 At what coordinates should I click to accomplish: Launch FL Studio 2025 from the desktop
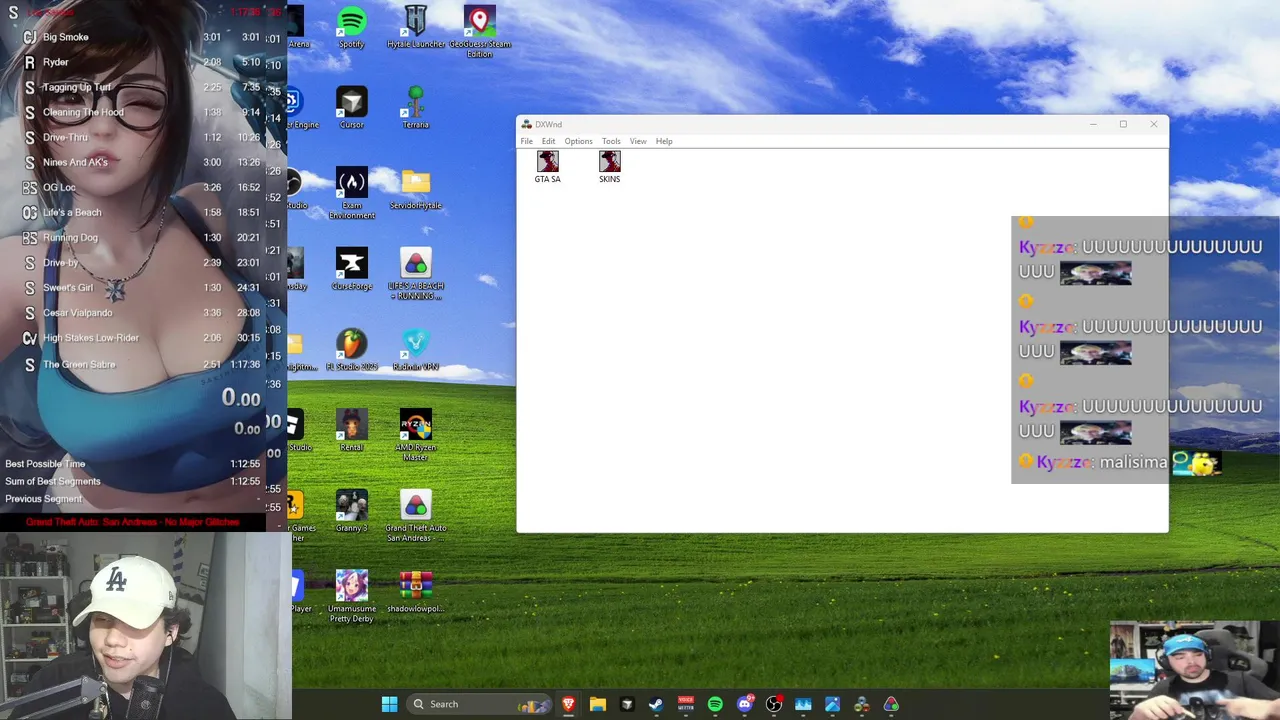pyautogui.click(x=351, y=350)
